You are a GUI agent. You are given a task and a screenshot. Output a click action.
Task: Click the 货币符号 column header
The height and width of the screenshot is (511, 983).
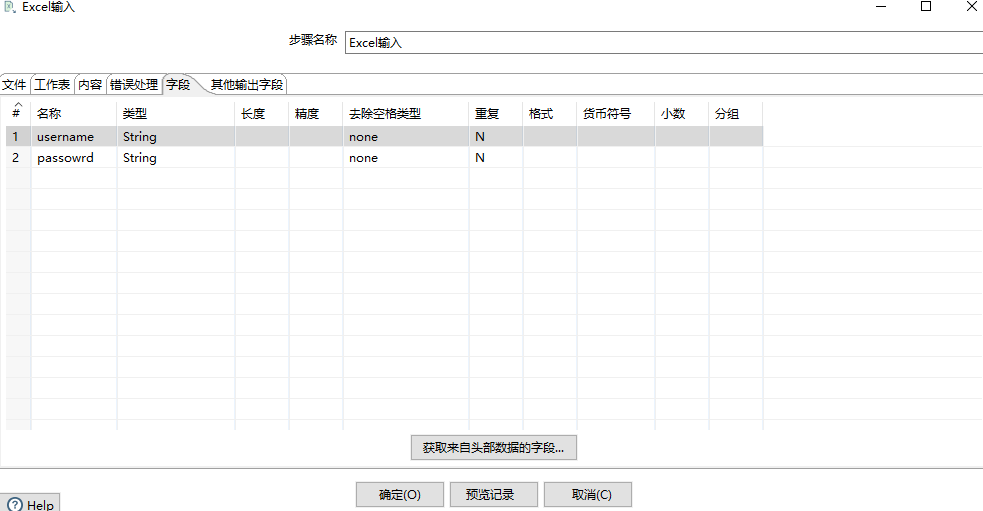pyautogui.click(x=616, y=113)
